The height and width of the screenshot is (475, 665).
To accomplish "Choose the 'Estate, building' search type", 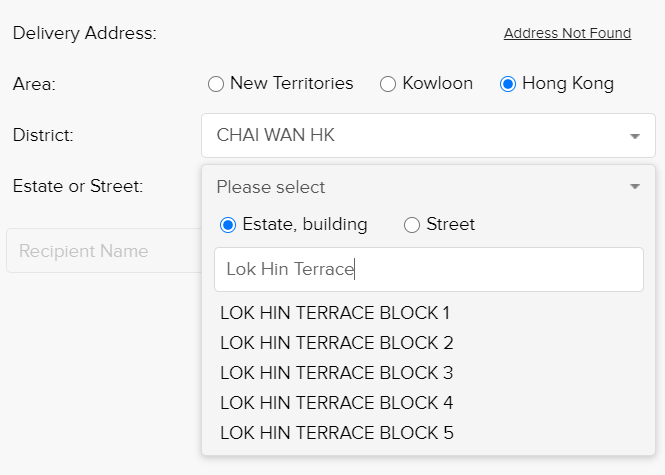I will click(x=228, y=225).
